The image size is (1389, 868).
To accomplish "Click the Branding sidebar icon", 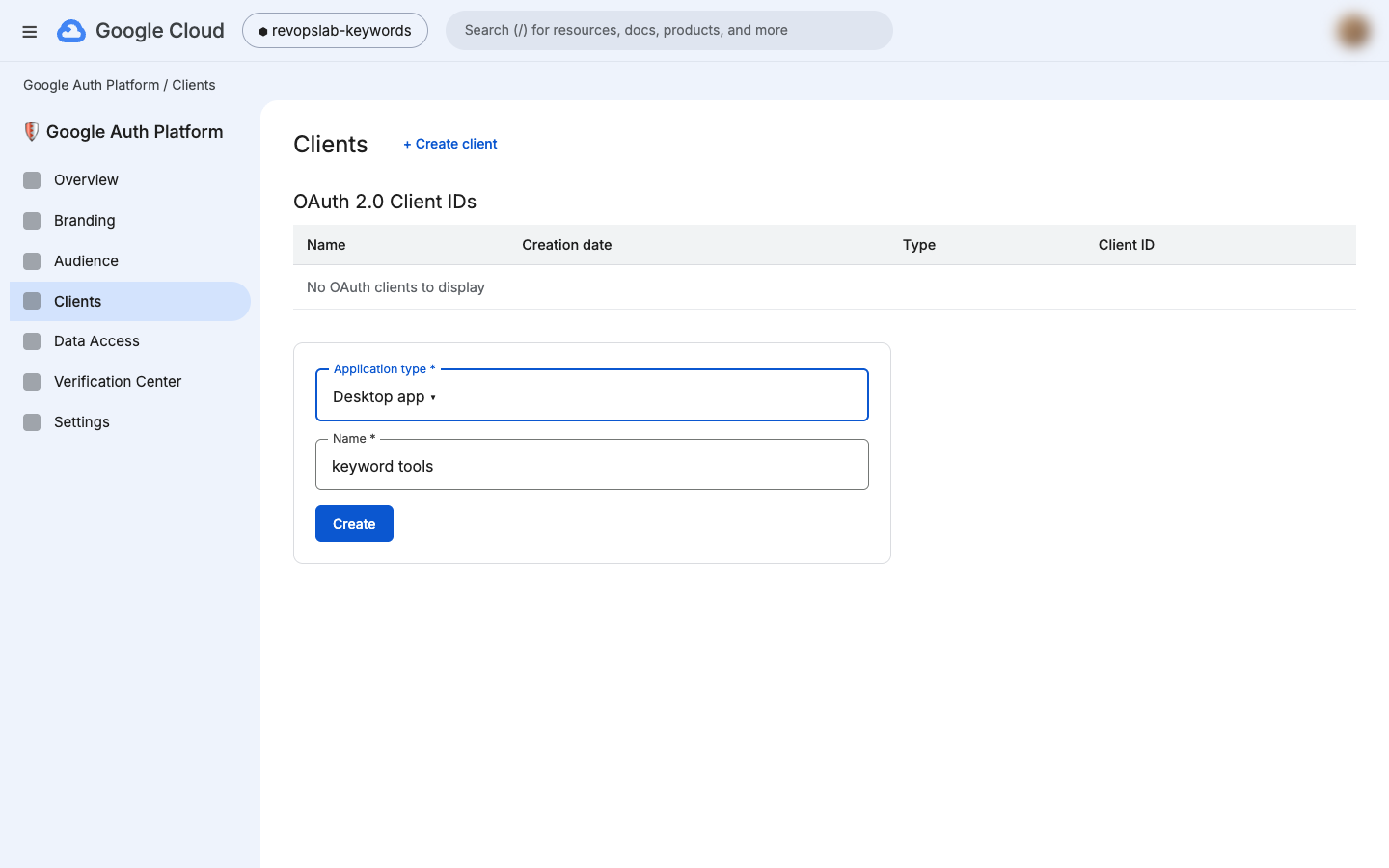I will pyautogui.click(x=32, y=221).
